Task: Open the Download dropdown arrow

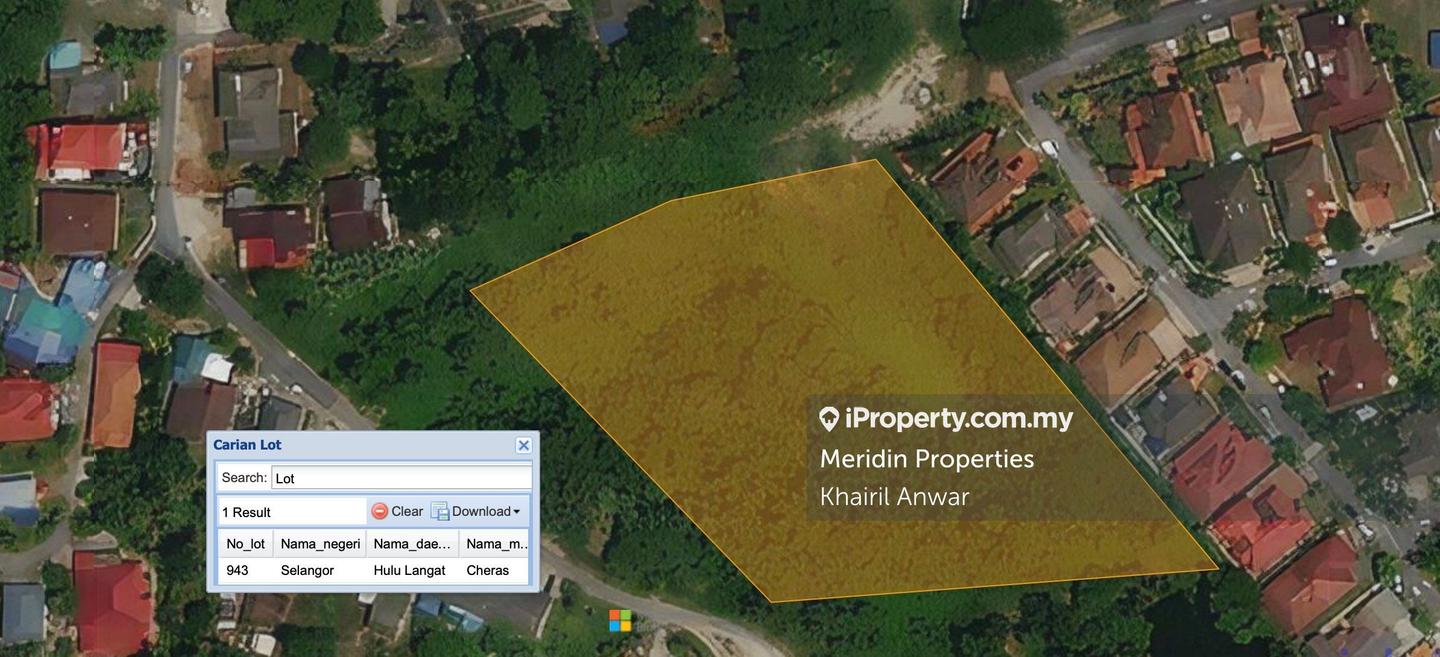Action: click(517, 512)
